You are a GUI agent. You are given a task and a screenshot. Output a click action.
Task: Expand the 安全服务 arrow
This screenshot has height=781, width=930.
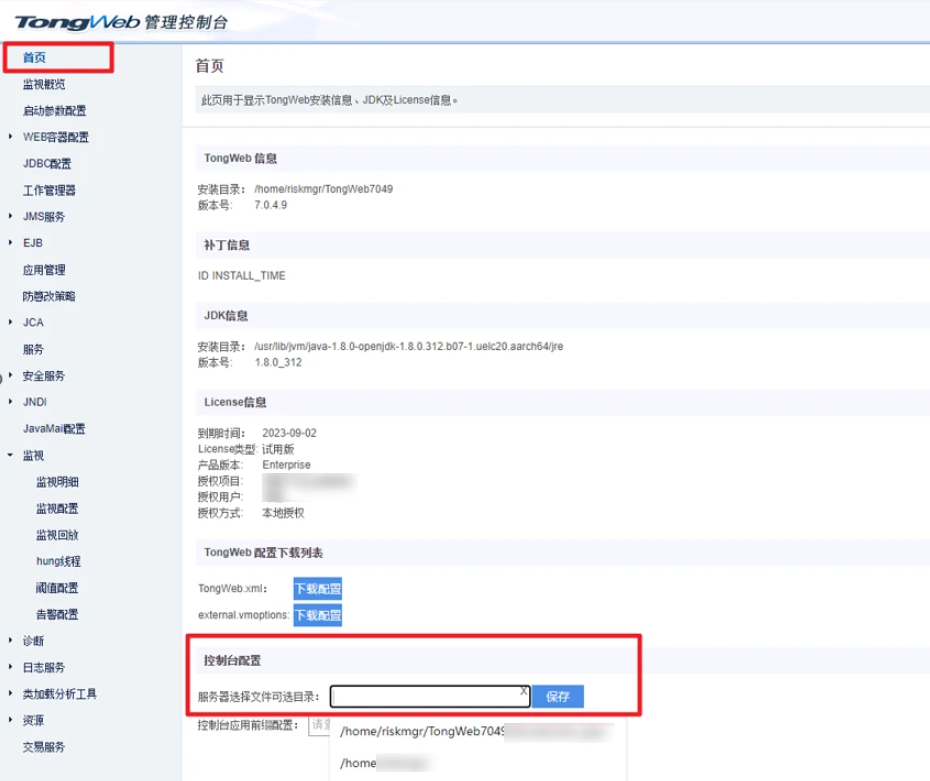coord(10,375)
